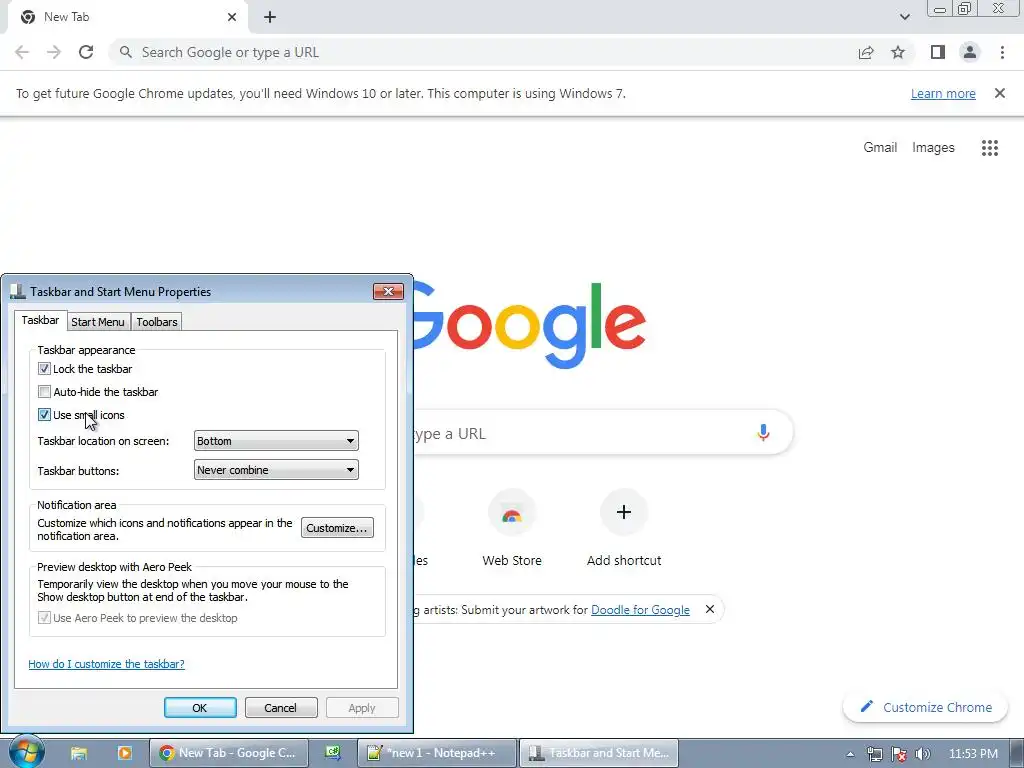Open network icon in system tray
This screenshot has width=1024, height=768.
coord(875,754)
